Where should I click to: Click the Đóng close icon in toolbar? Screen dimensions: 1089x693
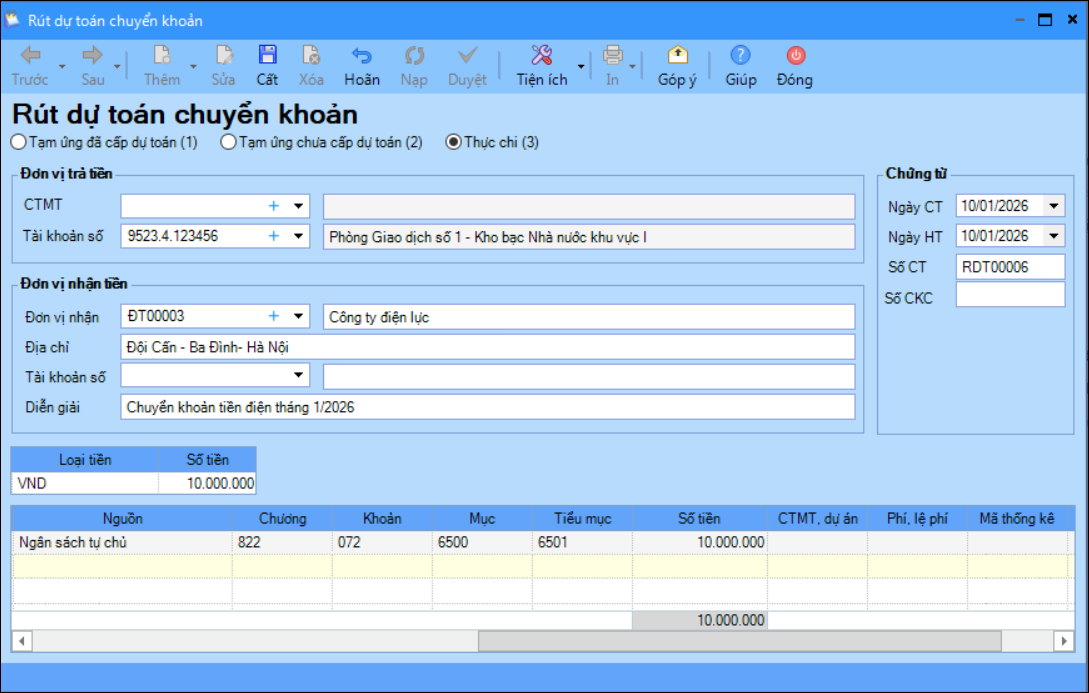pyautogui.click(x=795, y=56)
